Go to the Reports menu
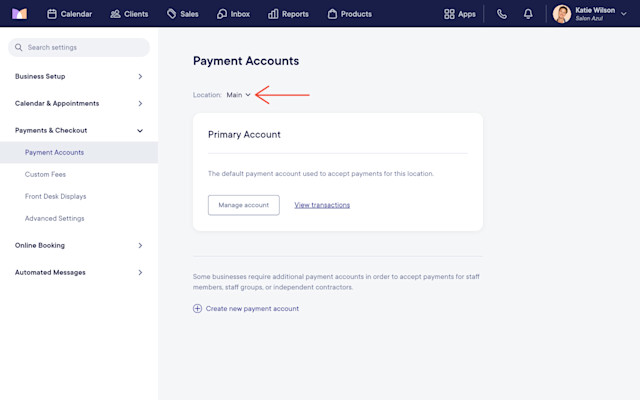Viewport: 640px width, 400px height. pyautogui.click(x=288, y=14)
